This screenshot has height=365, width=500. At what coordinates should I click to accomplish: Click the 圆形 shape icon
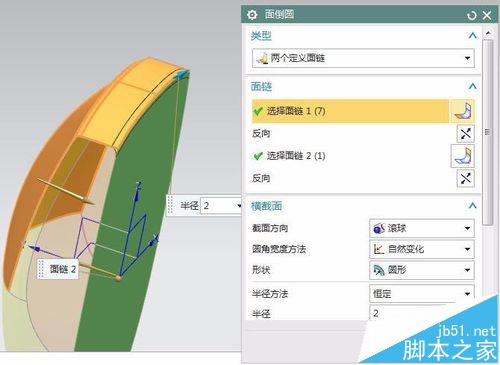coord(379,270)
